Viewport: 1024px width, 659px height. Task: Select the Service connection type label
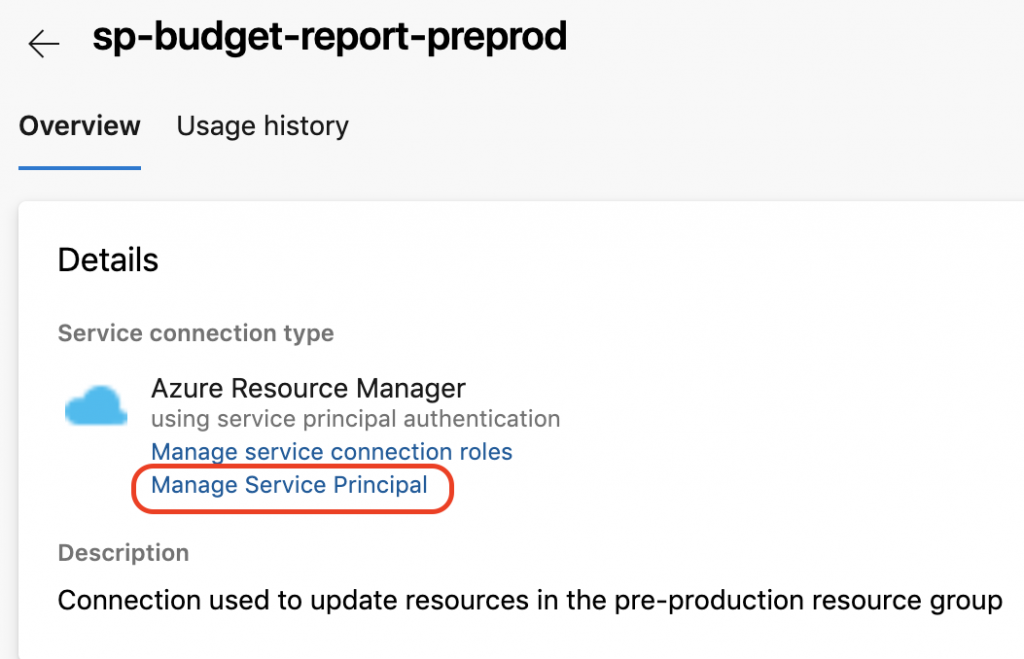tap(196, 333)
